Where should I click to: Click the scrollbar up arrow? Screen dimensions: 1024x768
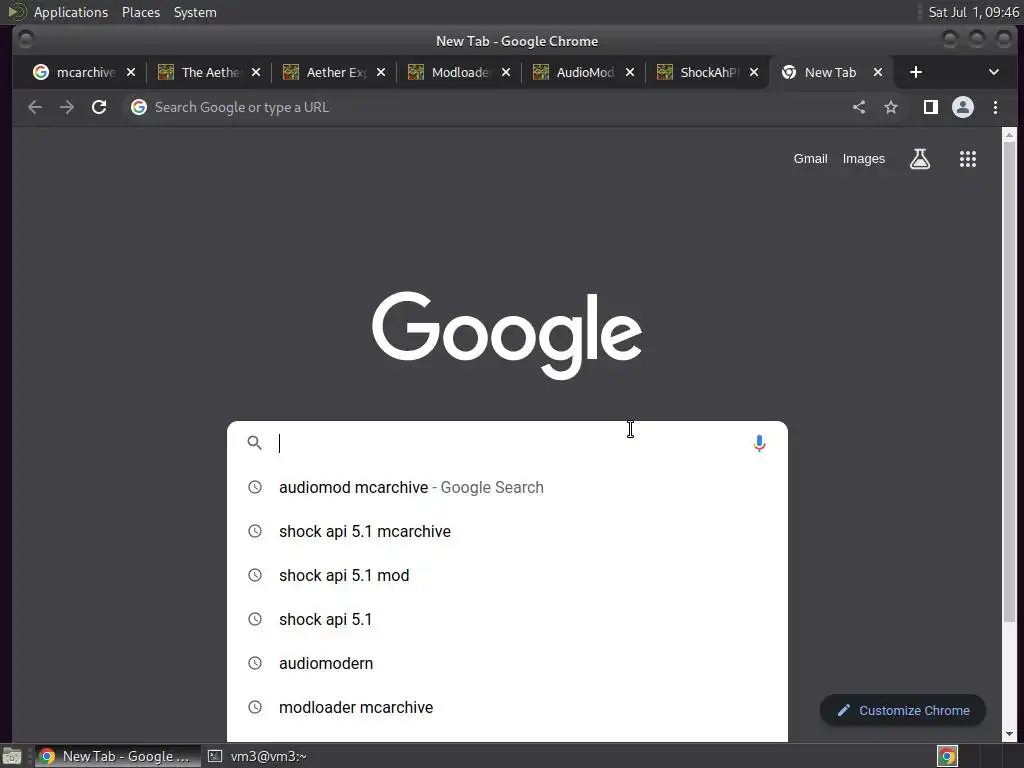tap(1009, 135)
